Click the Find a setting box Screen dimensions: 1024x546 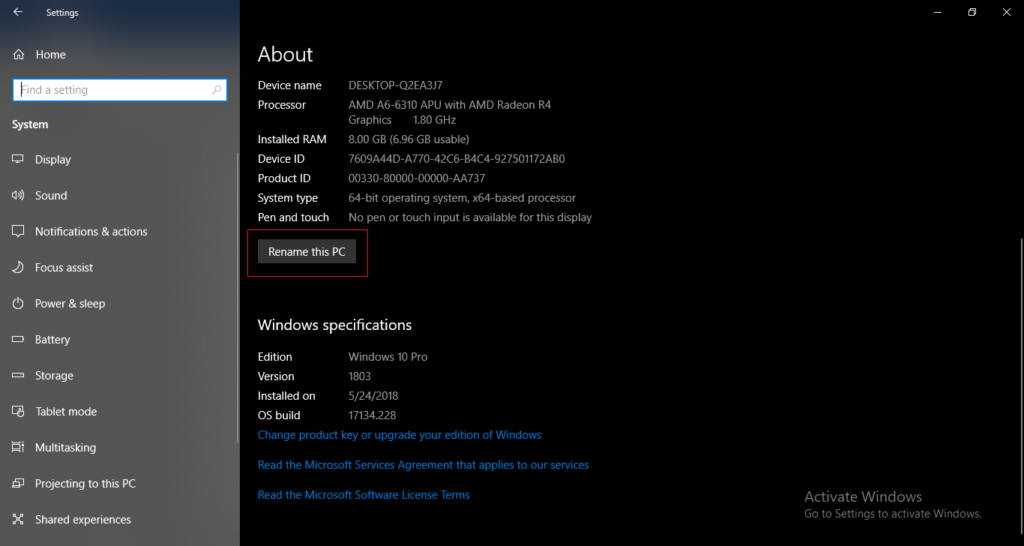(120, 90)
